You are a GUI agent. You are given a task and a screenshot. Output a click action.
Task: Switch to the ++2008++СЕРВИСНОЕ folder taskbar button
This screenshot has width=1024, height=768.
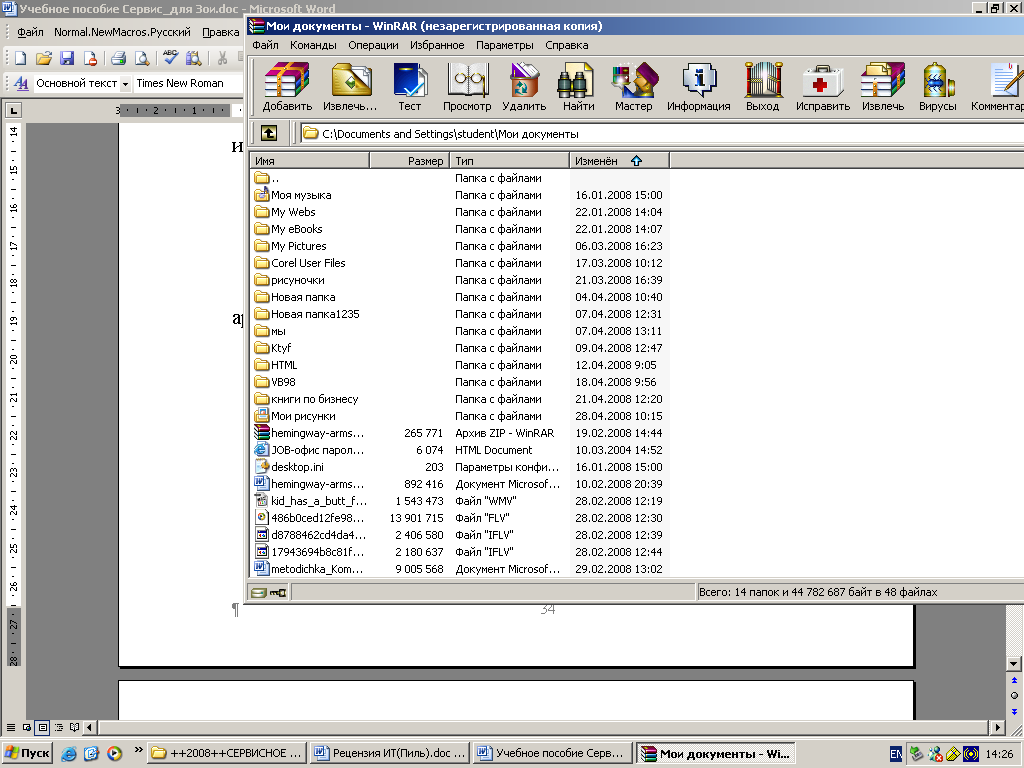[227, 753]
